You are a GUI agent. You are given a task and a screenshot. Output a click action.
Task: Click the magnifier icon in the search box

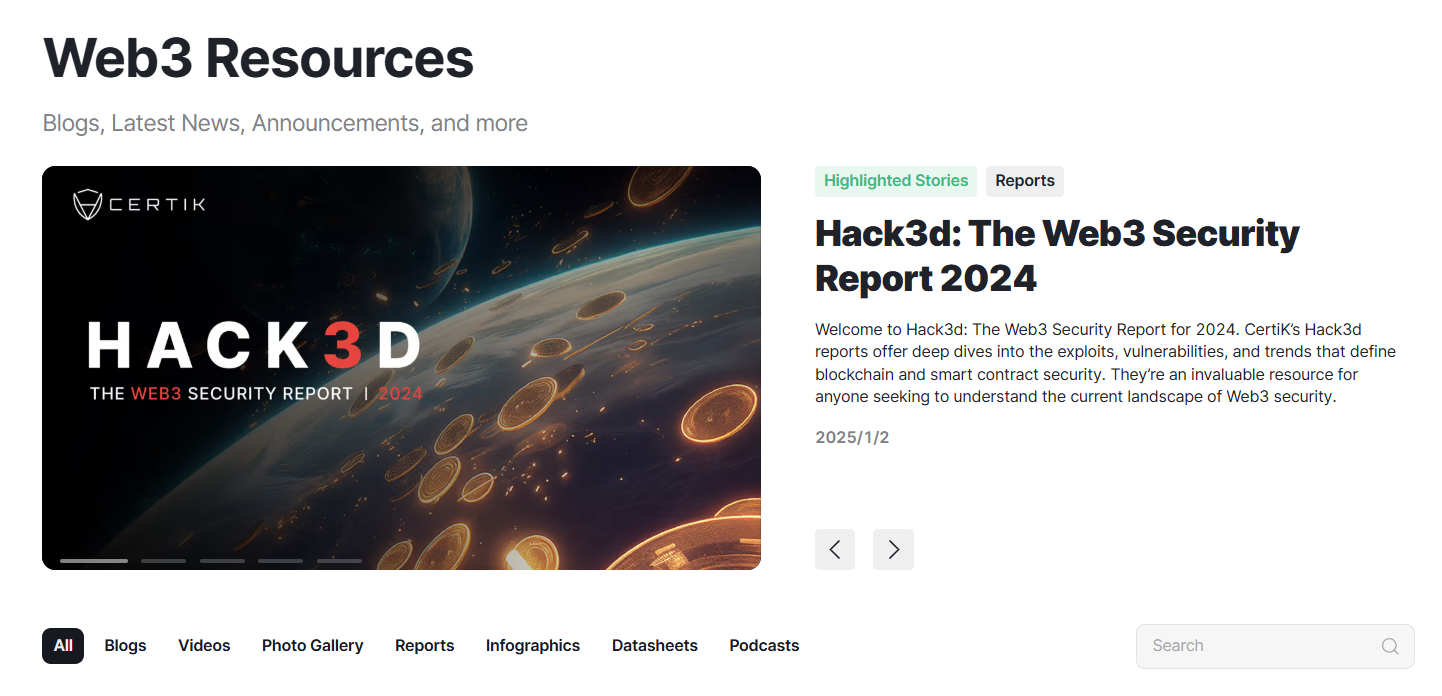click(1389, 646)
